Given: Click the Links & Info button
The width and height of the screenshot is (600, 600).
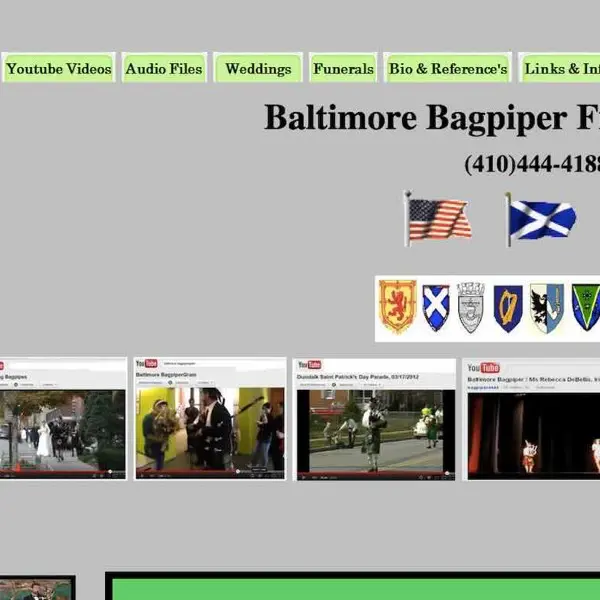Looking at the screenshot, I should click(559, 68).
